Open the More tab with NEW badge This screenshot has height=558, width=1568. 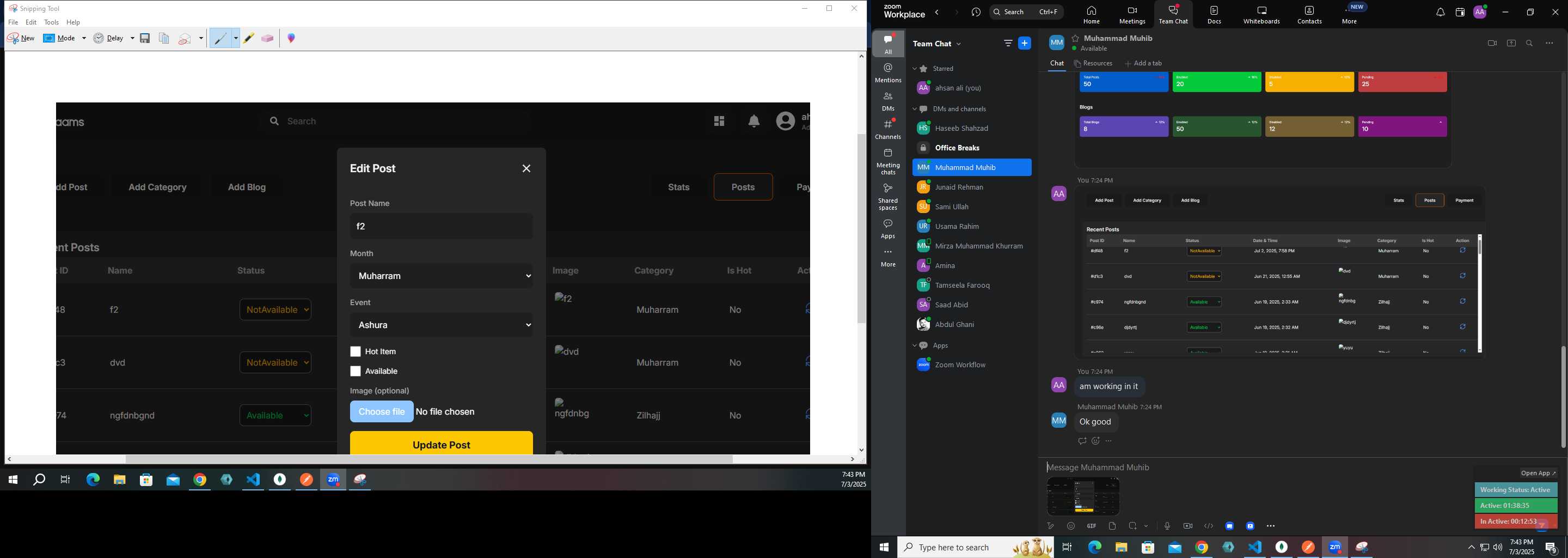pyautogui.click(x=1350, y=15)
